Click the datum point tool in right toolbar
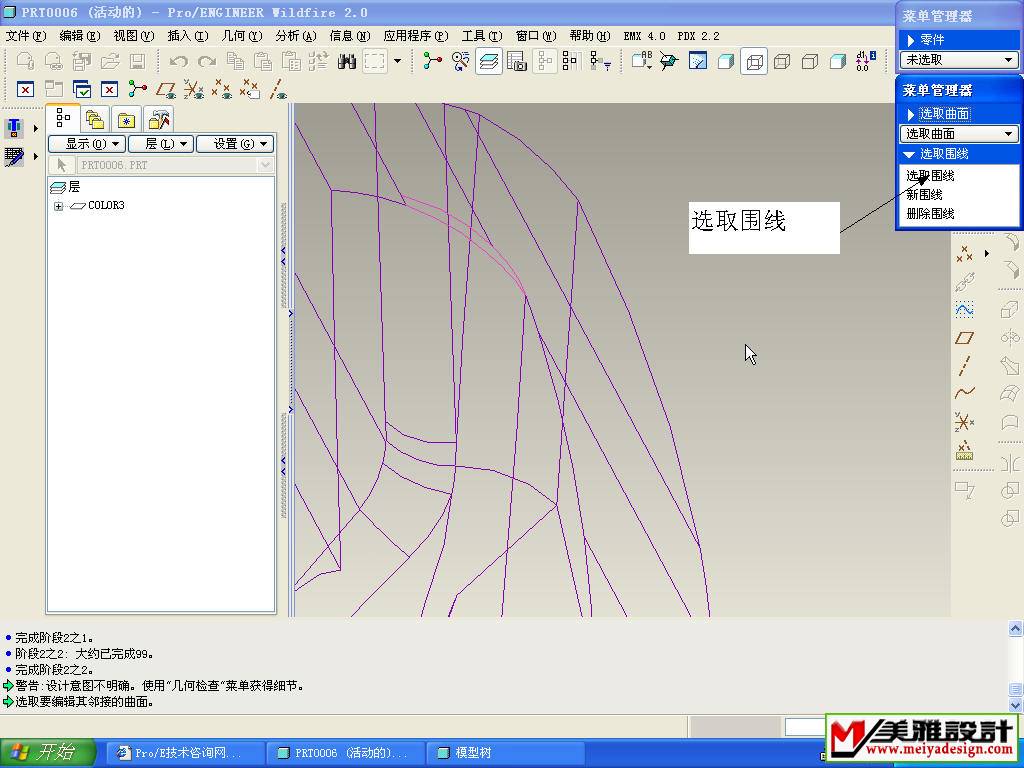1024x768 pixels. pyautogui.click(x=965, y=253)
